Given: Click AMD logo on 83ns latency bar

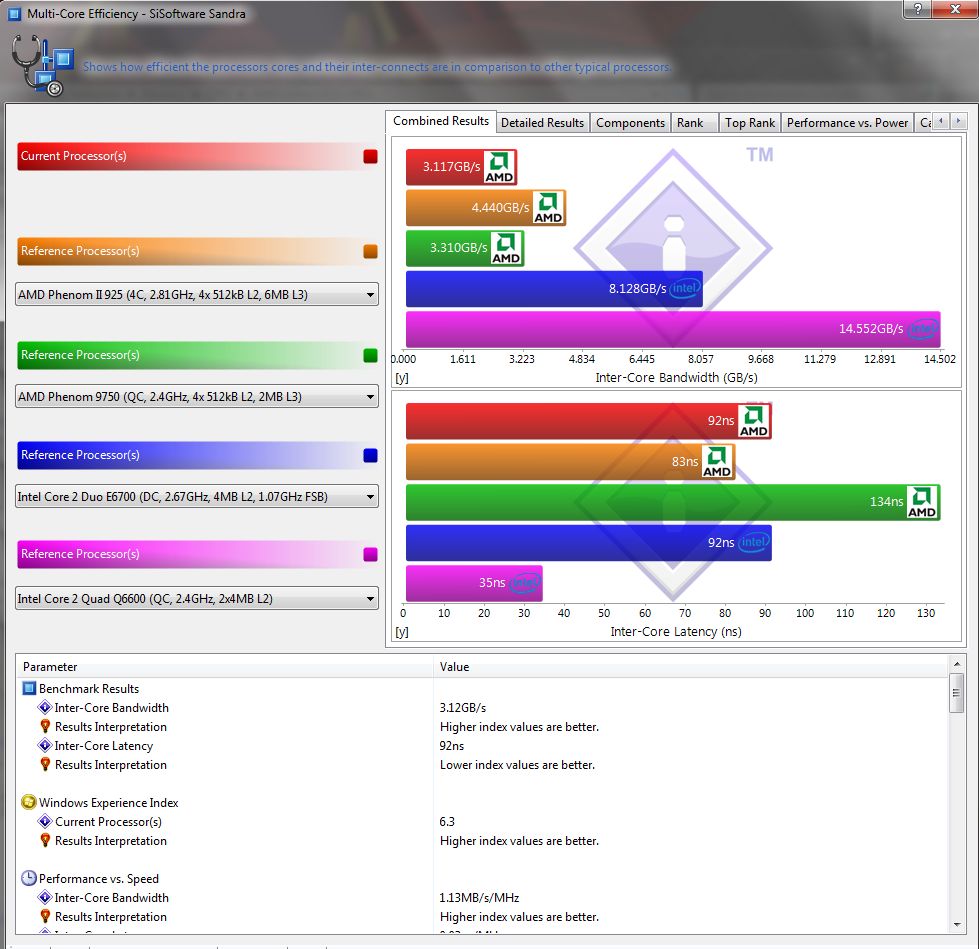Looking at the screenshot, I should pos(717,462).
